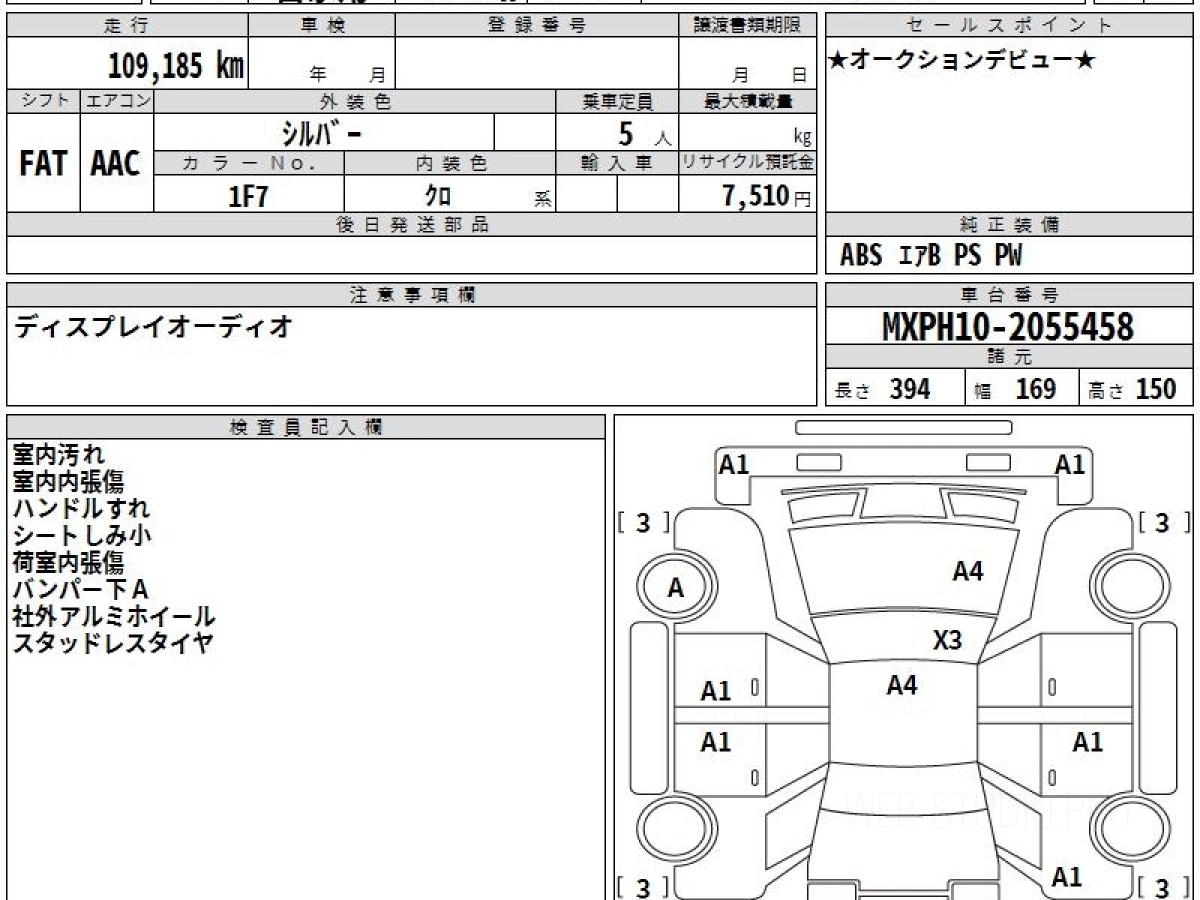Viewport: 1200px width, 900px height.
Task: Click the inspector note バンパー下A
Action: (x=80, y=589)
